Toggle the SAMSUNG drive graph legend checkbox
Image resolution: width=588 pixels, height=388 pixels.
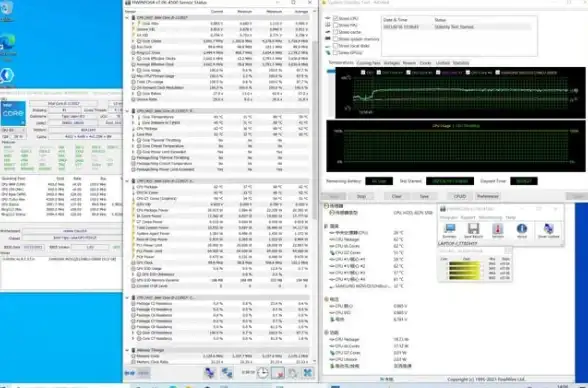498,72
